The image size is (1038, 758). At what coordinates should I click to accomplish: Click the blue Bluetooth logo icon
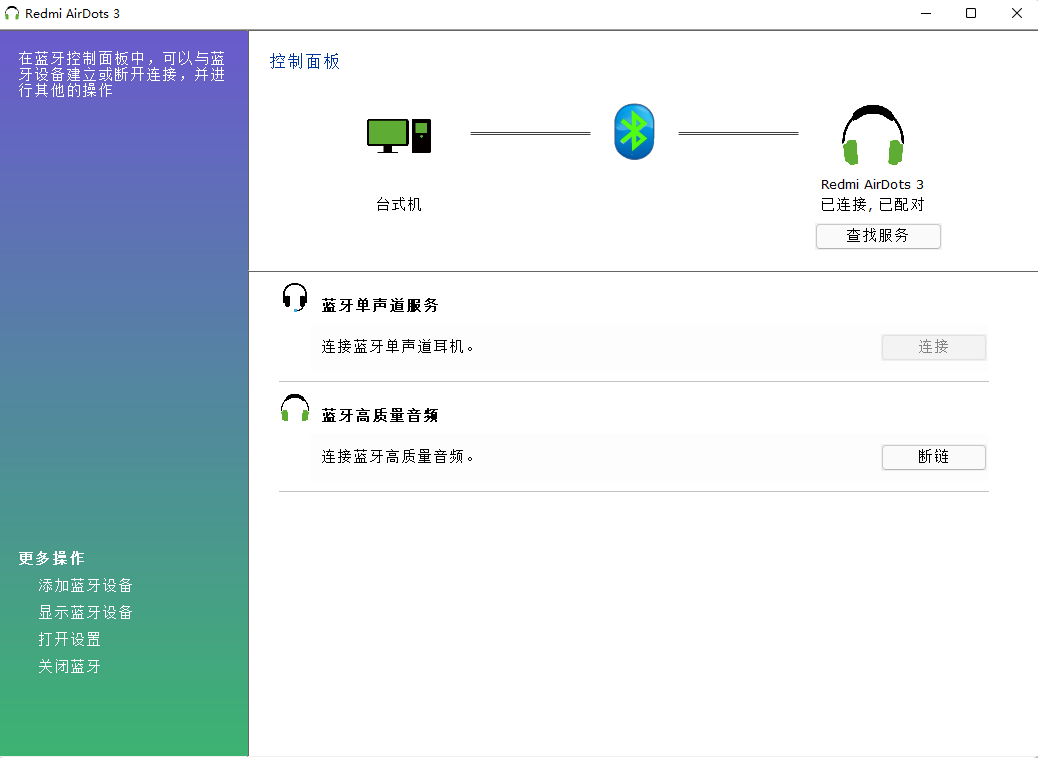pos(634,132)
